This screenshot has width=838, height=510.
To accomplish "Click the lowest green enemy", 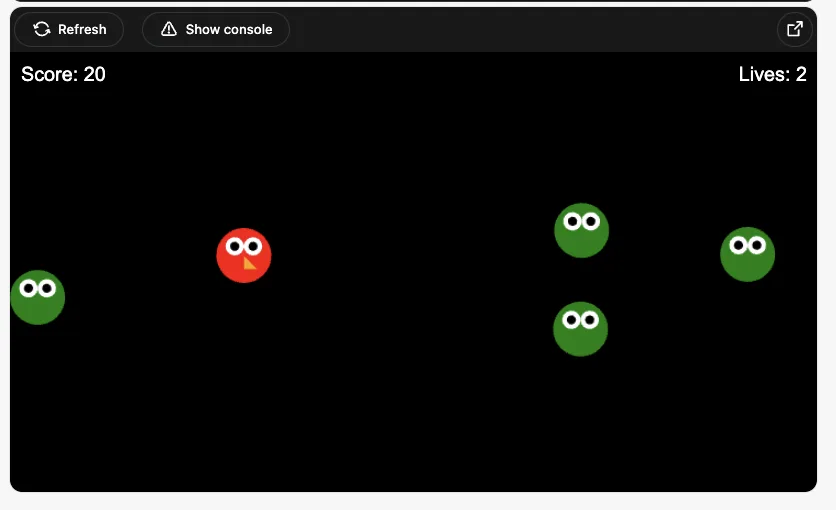I will (580, 329).
